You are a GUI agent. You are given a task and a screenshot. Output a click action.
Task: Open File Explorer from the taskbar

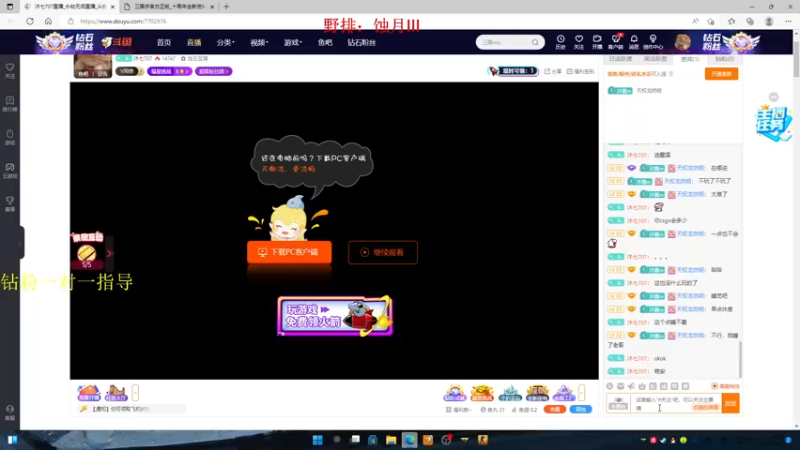(391, 440)
